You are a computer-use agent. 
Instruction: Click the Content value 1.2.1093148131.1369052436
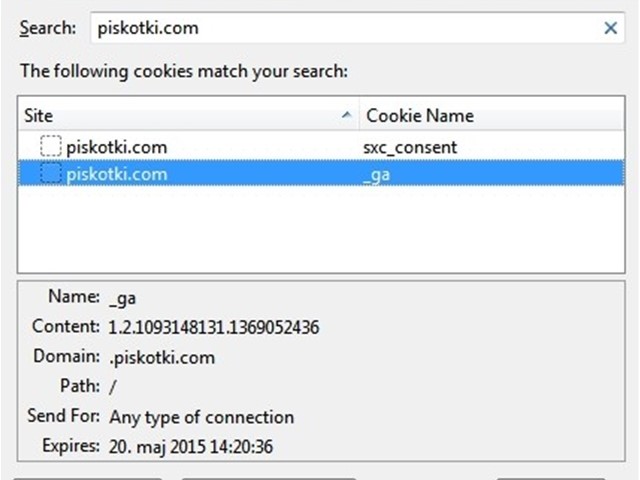coord(213,327)
